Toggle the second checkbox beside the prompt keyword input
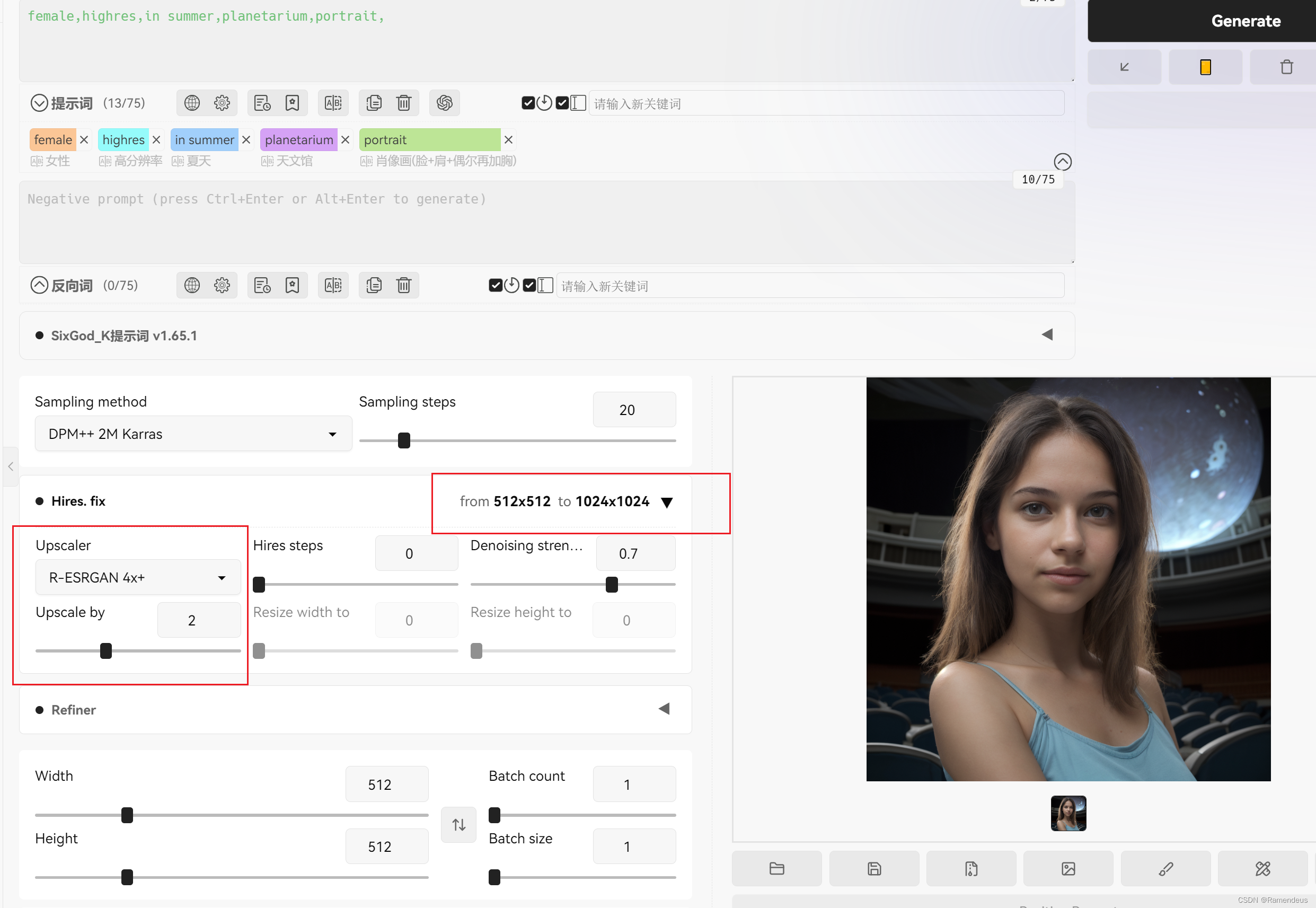The image size is (1316, 908). point(562,103)
